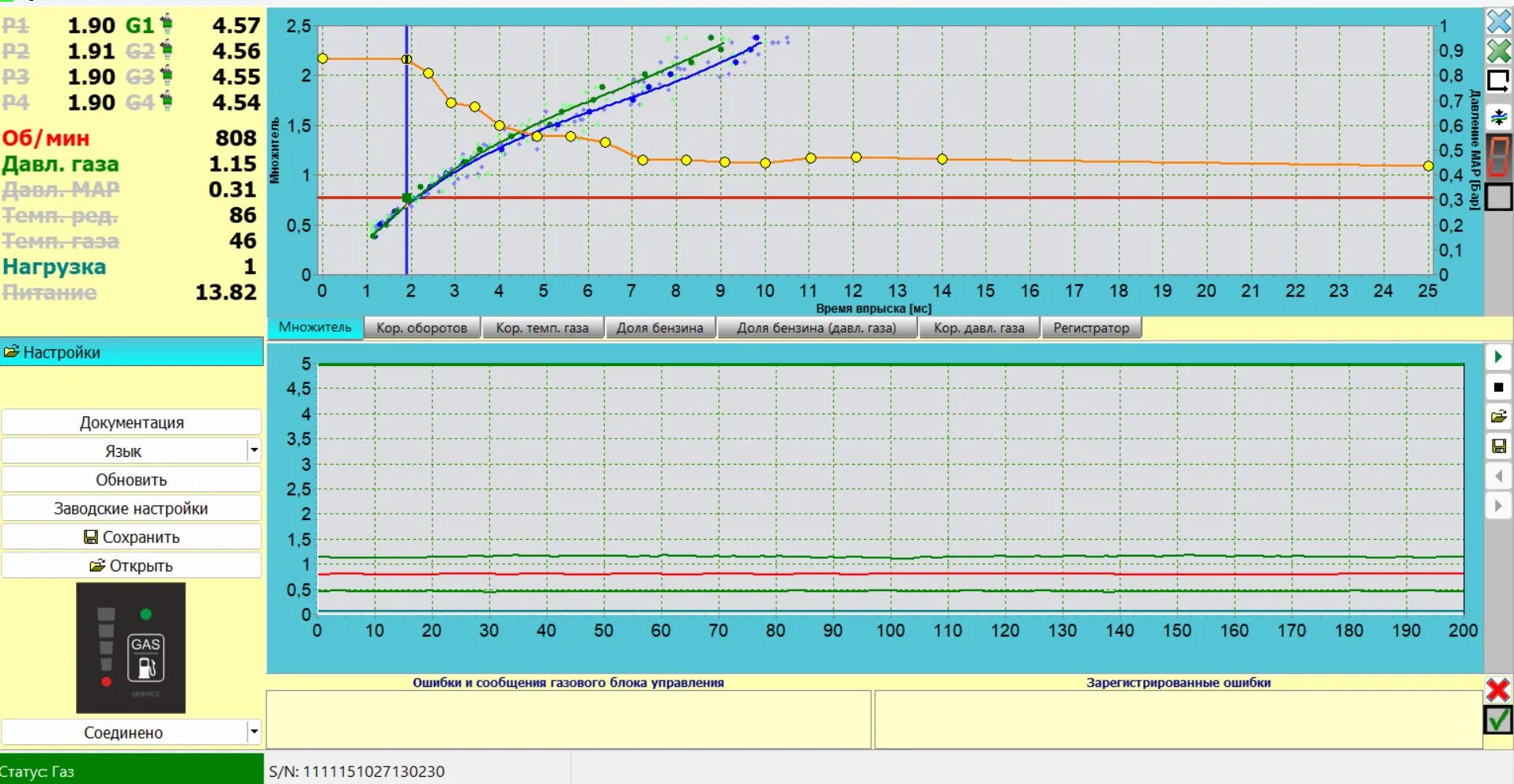This screenshot has height=784, width=1514.
Task: Toggle the Нагрузка graph visibility
Action: pyautogui.click(x=54, y=267)
